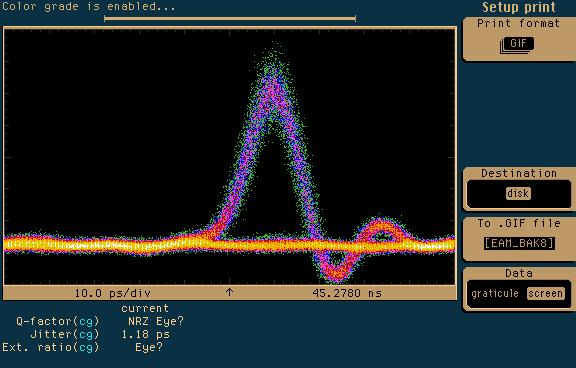The height and width of the screenshot is (368, 576).
Task: Click the 10.0 ps/div timebase readout
Action: pos(112,293)
